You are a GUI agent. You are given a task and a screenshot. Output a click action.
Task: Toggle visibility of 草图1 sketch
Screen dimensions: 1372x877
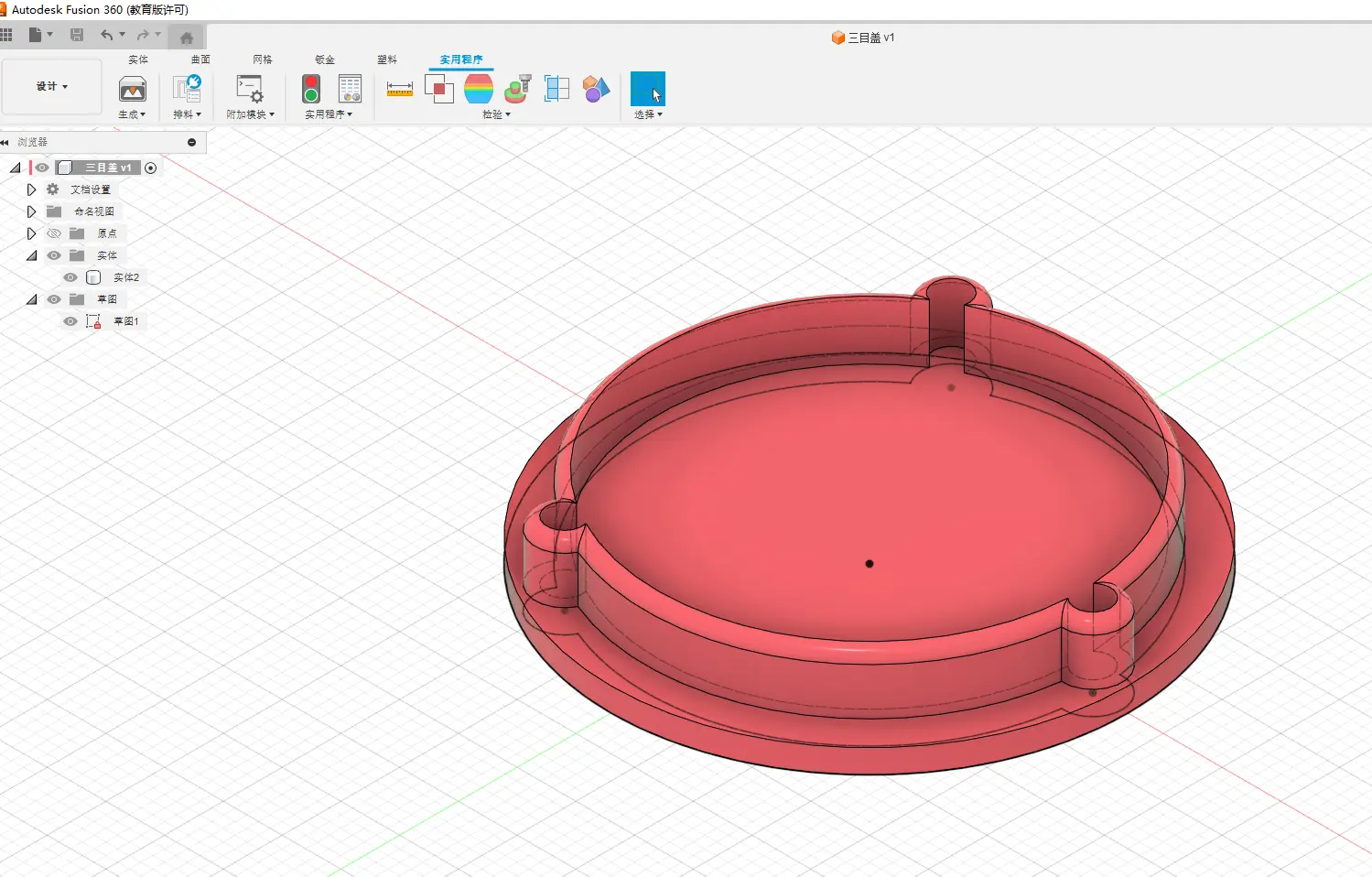click(70, 321)
